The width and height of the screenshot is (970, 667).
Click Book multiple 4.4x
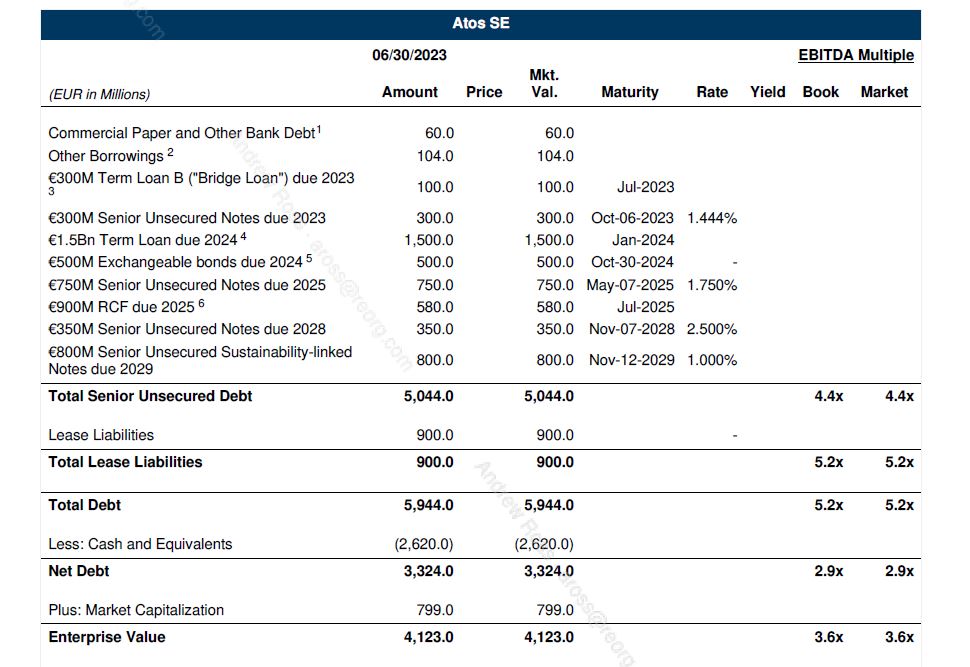pyautogui.click(x=829, y=396)
